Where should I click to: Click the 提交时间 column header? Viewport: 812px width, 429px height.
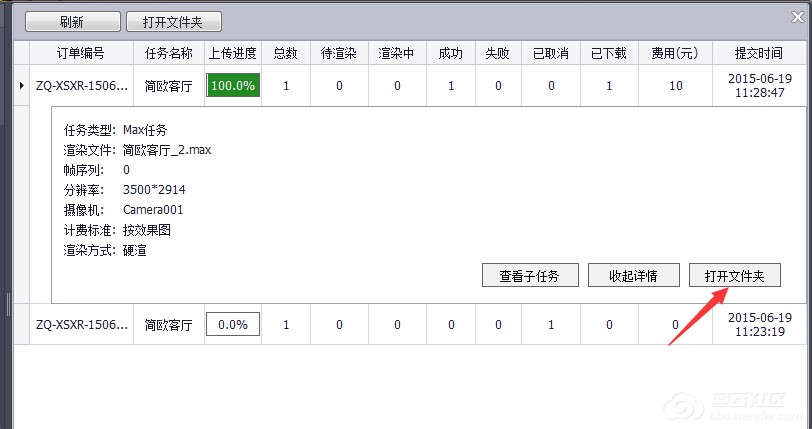tap(758, 53)
